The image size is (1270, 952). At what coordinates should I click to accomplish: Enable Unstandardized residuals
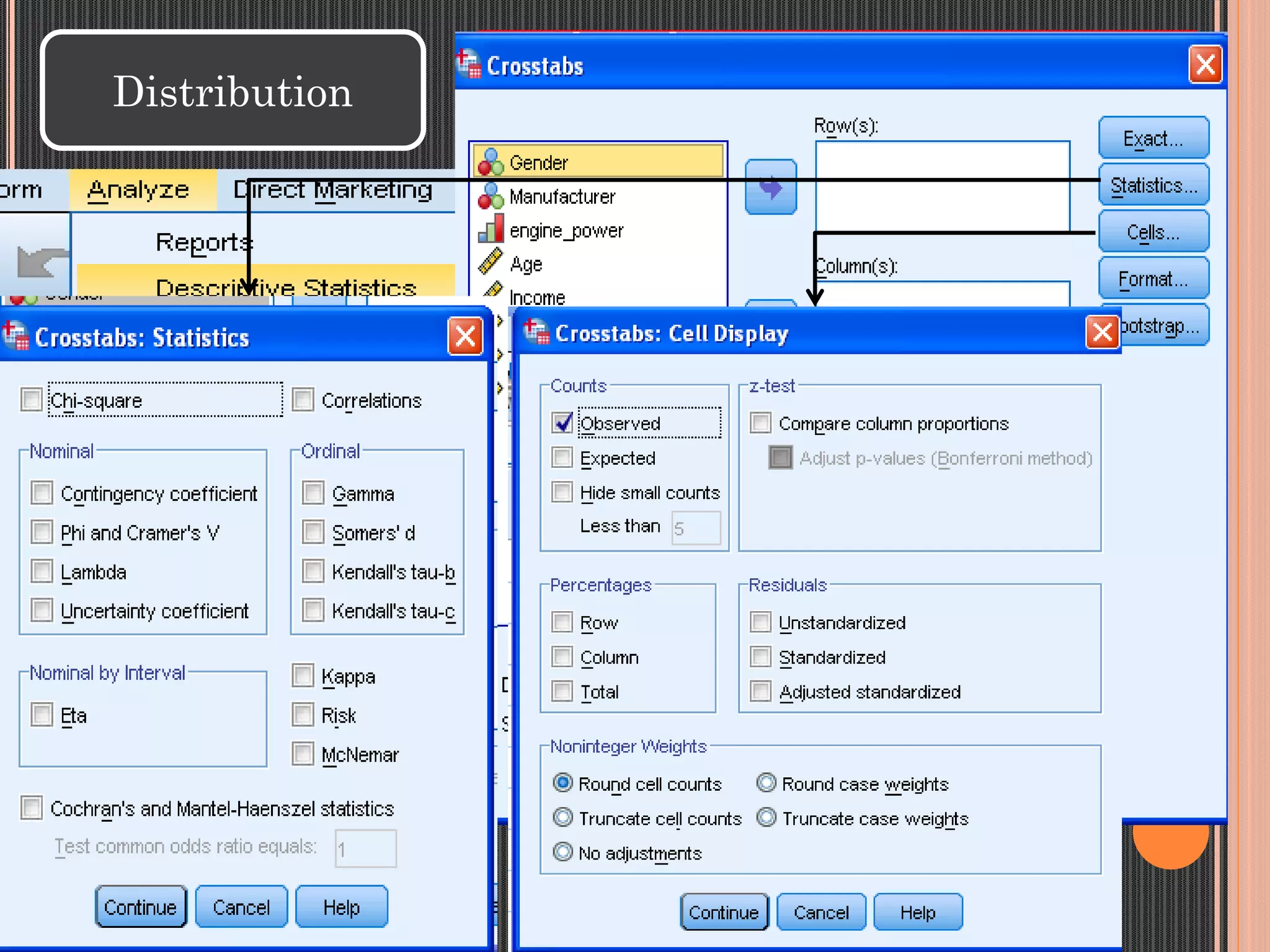pyautogui.click(x=760, y=622)
